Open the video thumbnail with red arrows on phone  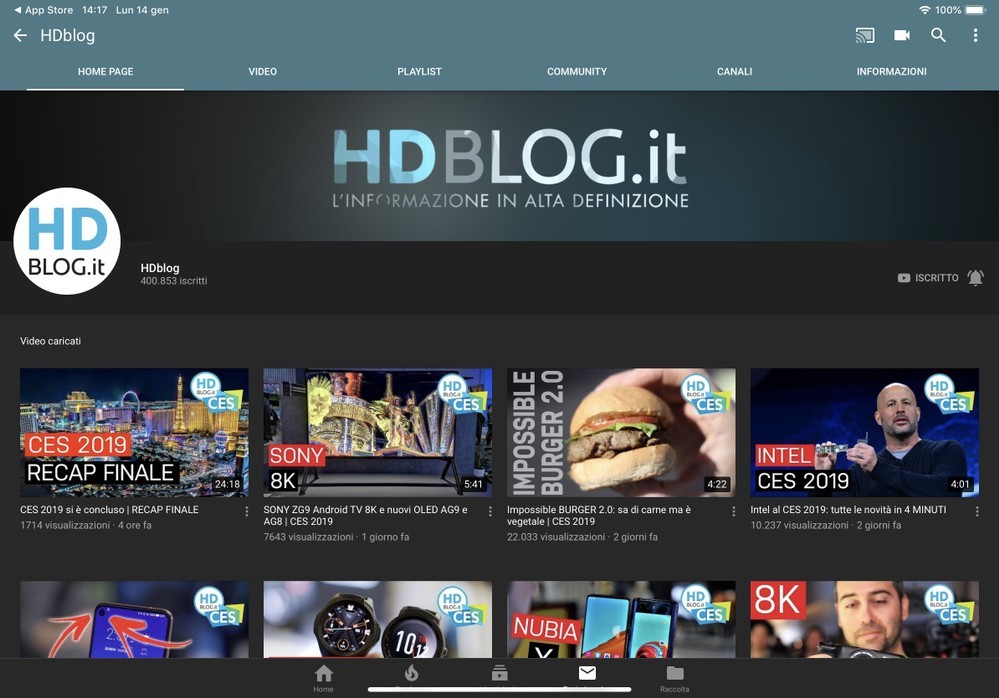[x=134, y=619]
